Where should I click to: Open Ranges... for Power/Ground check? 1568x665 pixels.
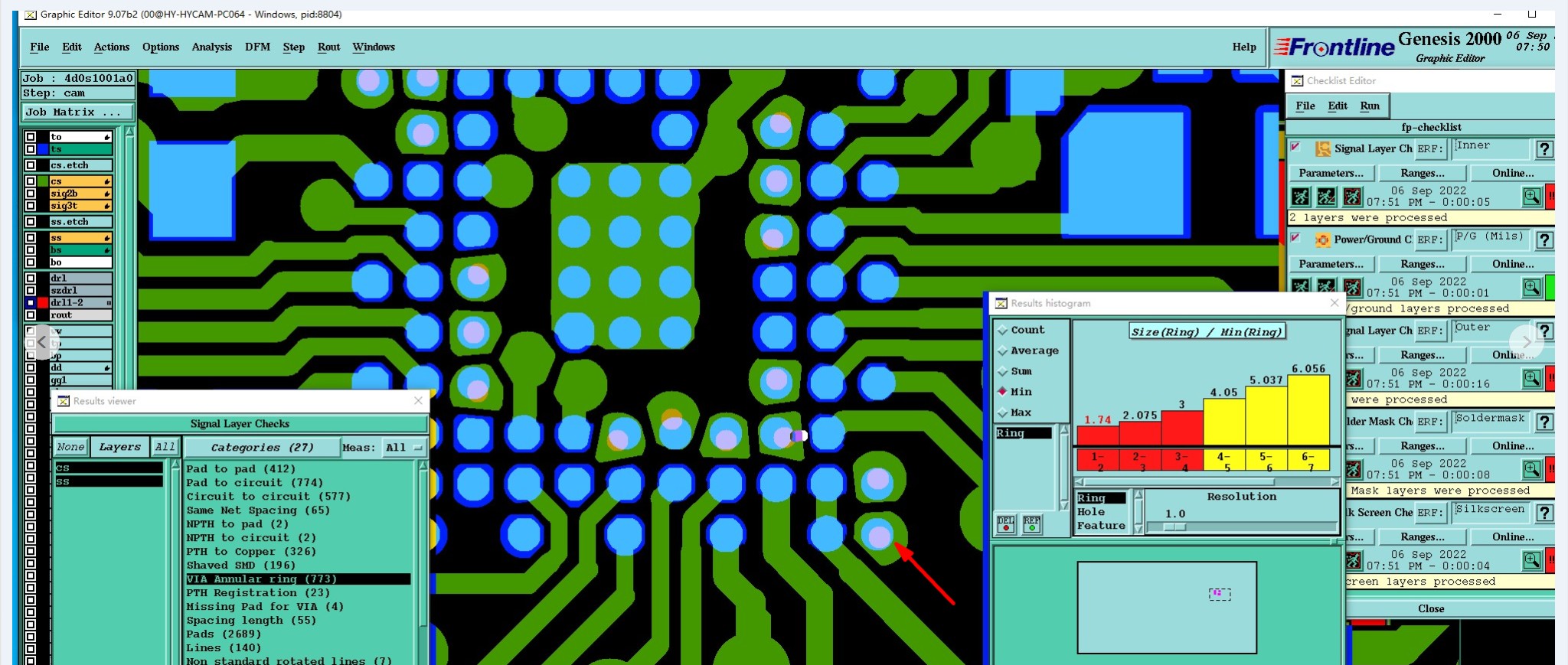click(x=1423, y=265)
